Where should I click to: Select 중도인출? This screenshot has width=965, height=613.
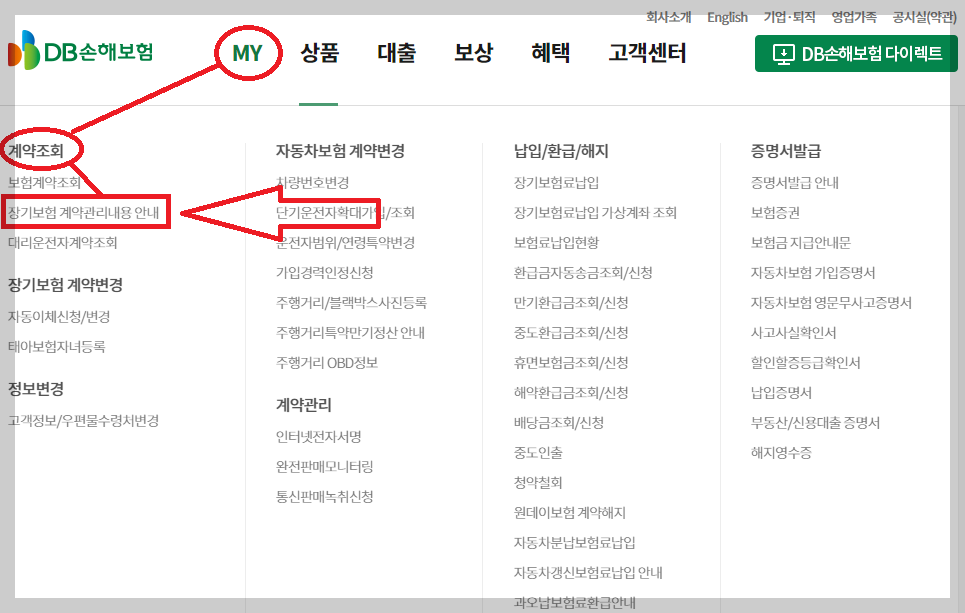pos(539,453)
